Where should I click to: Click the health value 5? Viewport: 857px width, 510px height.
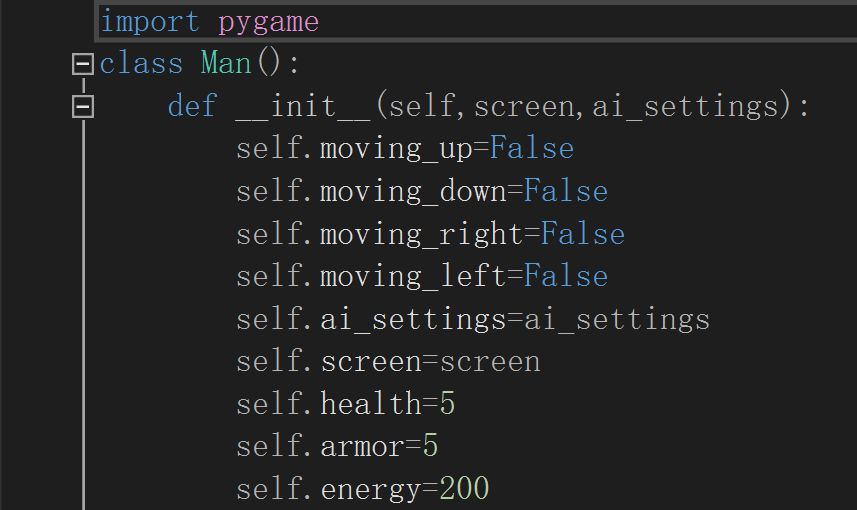(447, 404)
